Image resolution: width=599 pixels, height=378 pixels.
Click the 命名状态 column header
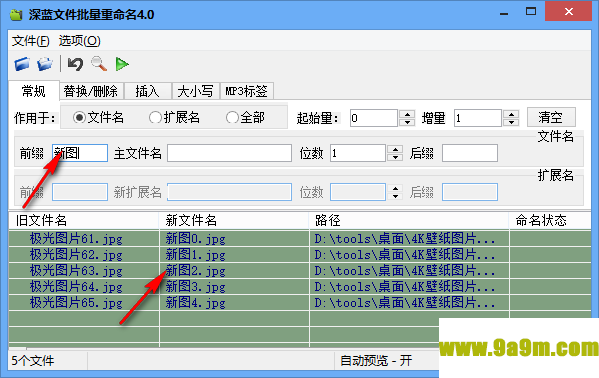[550, 220]
